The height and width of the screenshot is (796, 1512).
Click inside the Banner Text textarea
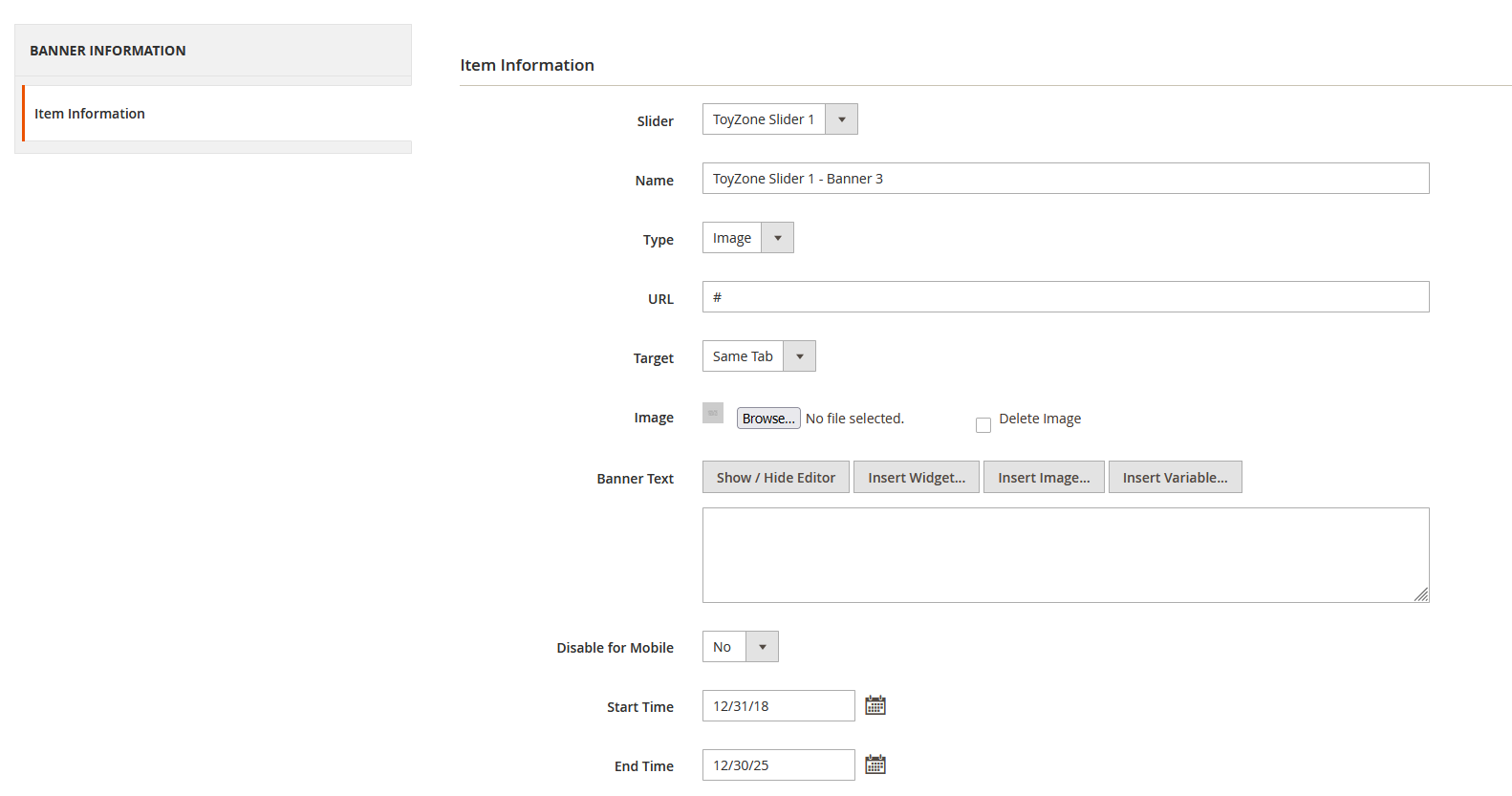(x=1065, y=555)
